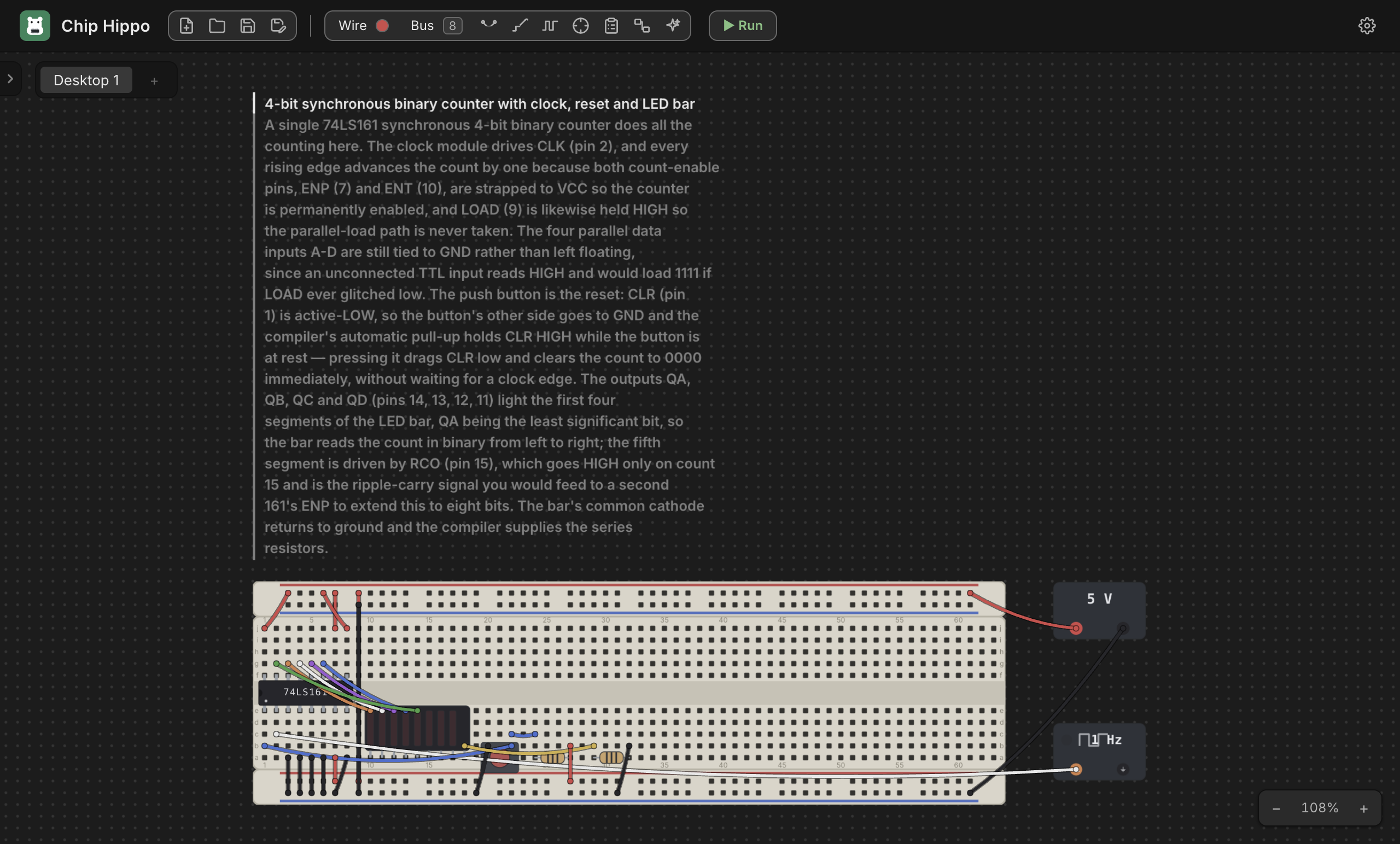Open a project with the folder icon
The width and height of the screenshot is (1400, 844).
(217, 26)
